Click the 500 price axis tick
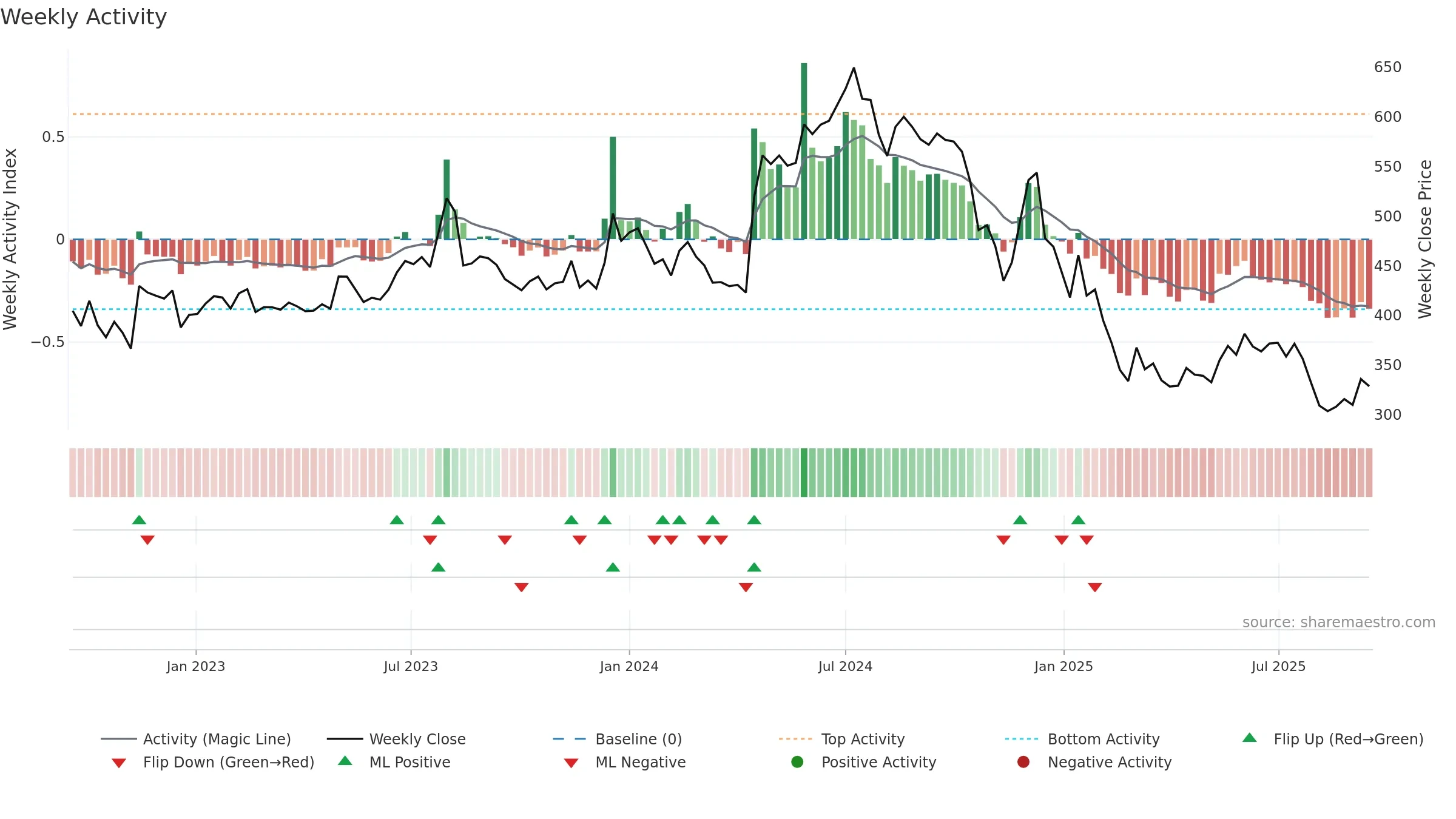The image size is (1456, 819). (x=1388, y=216)
